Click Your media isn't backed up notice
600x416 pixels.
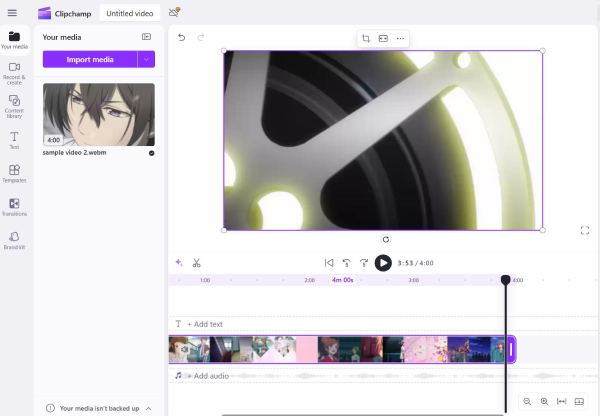99,408
